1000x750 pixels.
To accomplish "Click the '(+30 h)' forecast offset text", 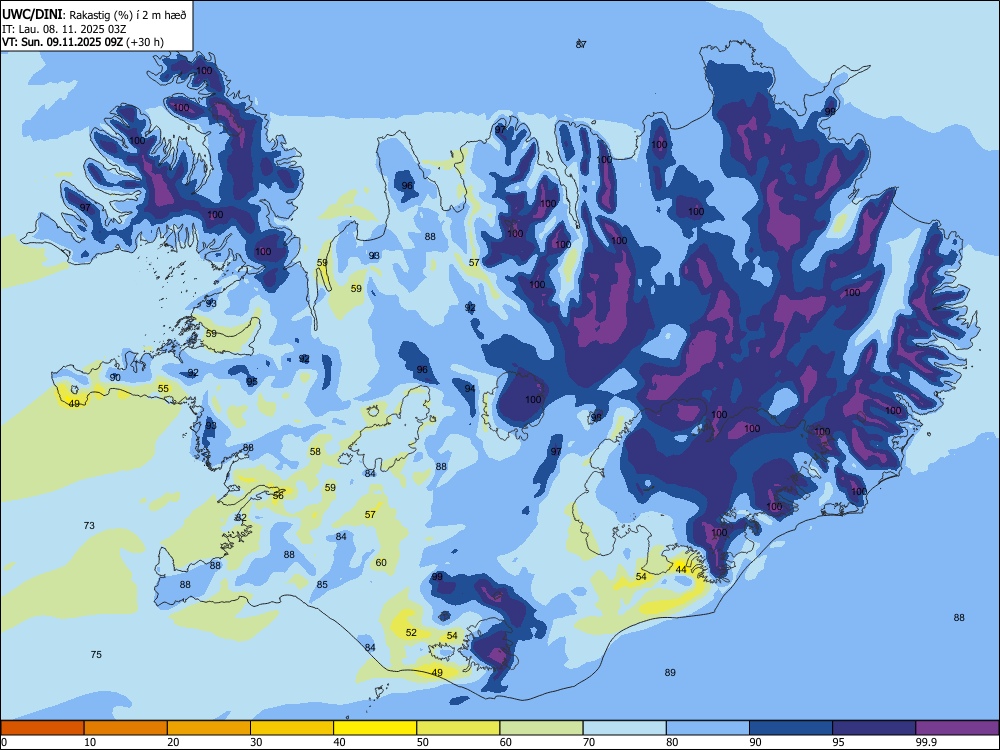I will pyautogui.click(x=145, y=42).
